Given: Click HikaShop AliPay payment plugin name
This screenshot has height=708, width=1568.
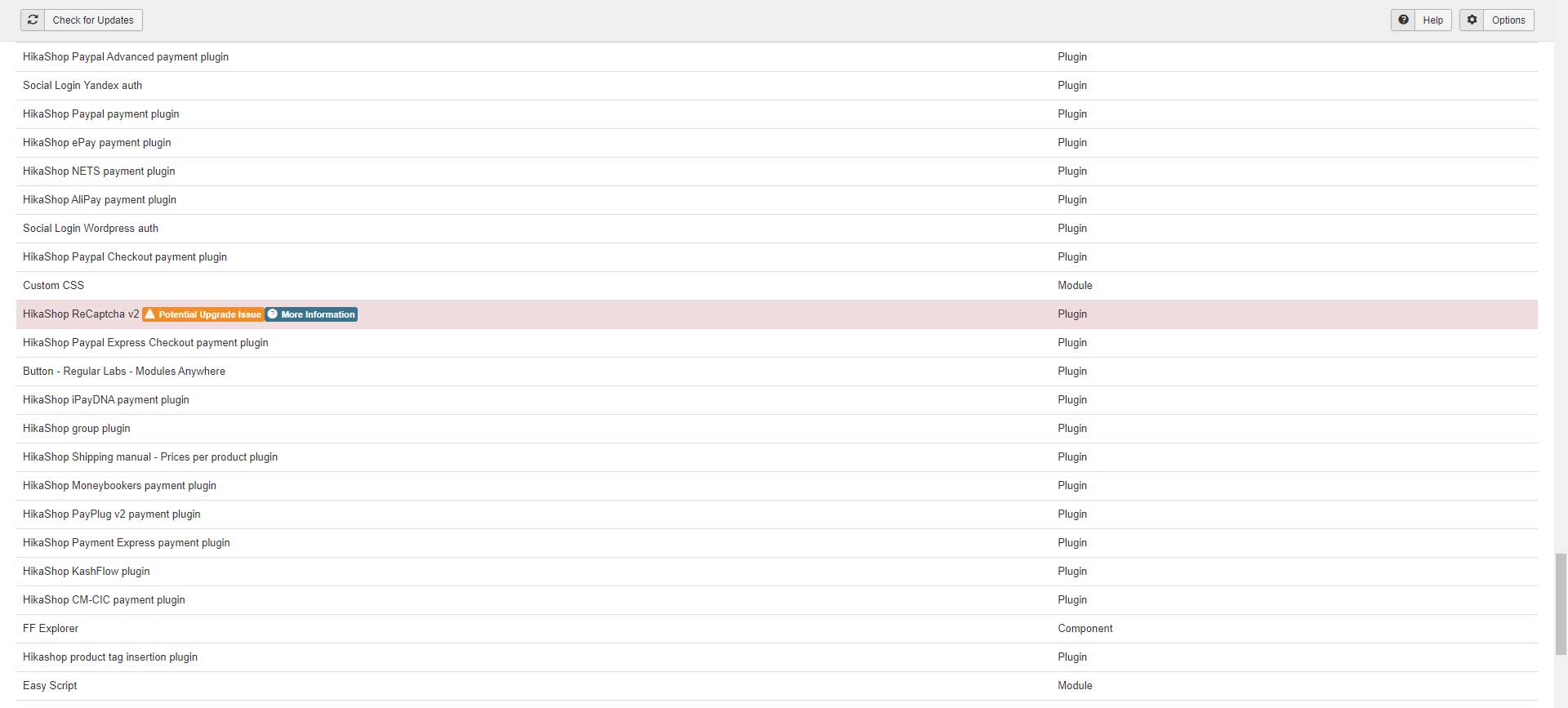Looking at the screenshot, I should (x=100, y=200).
